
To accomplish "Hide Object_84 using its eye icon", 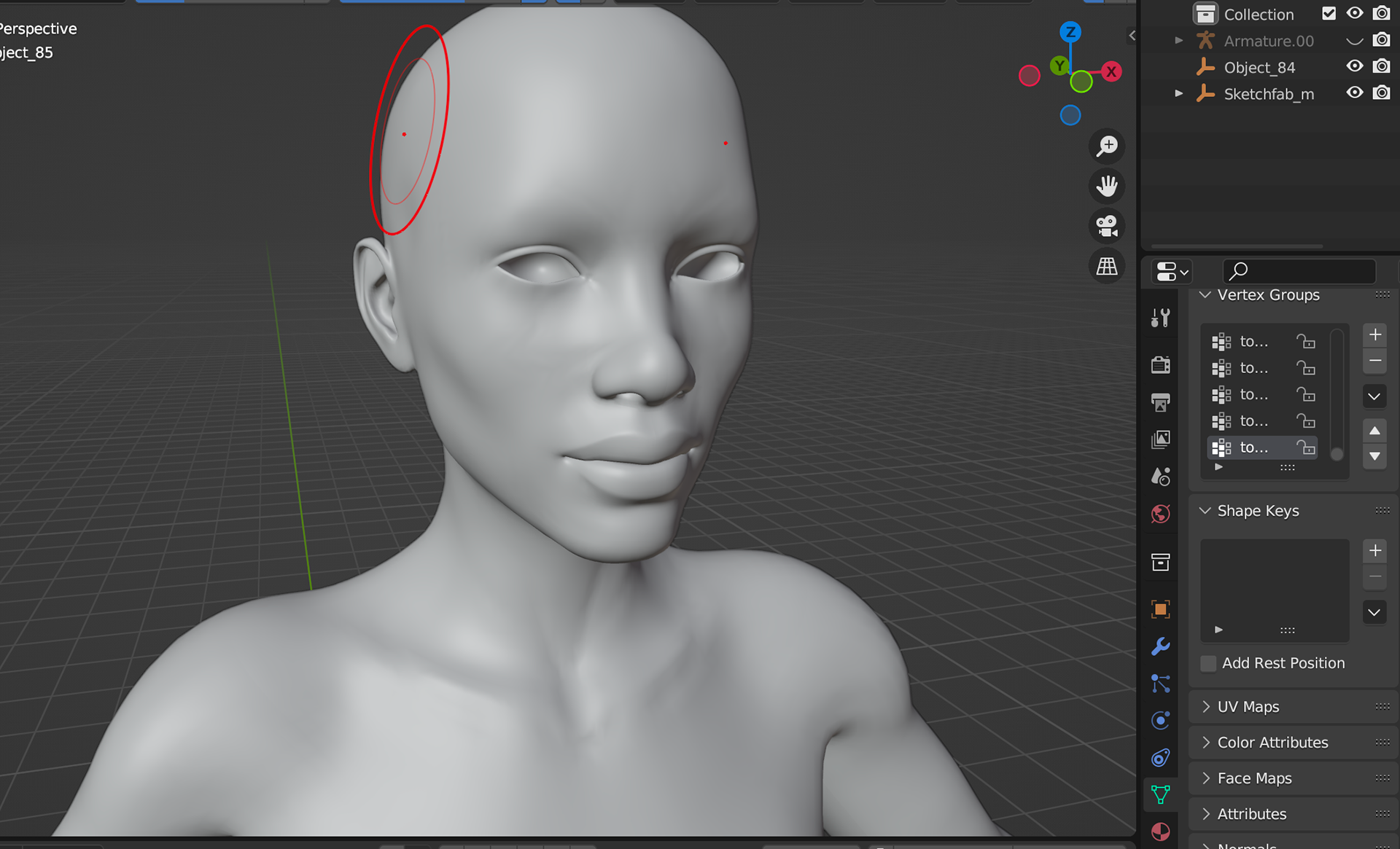I will click(x=1354, y=67).
